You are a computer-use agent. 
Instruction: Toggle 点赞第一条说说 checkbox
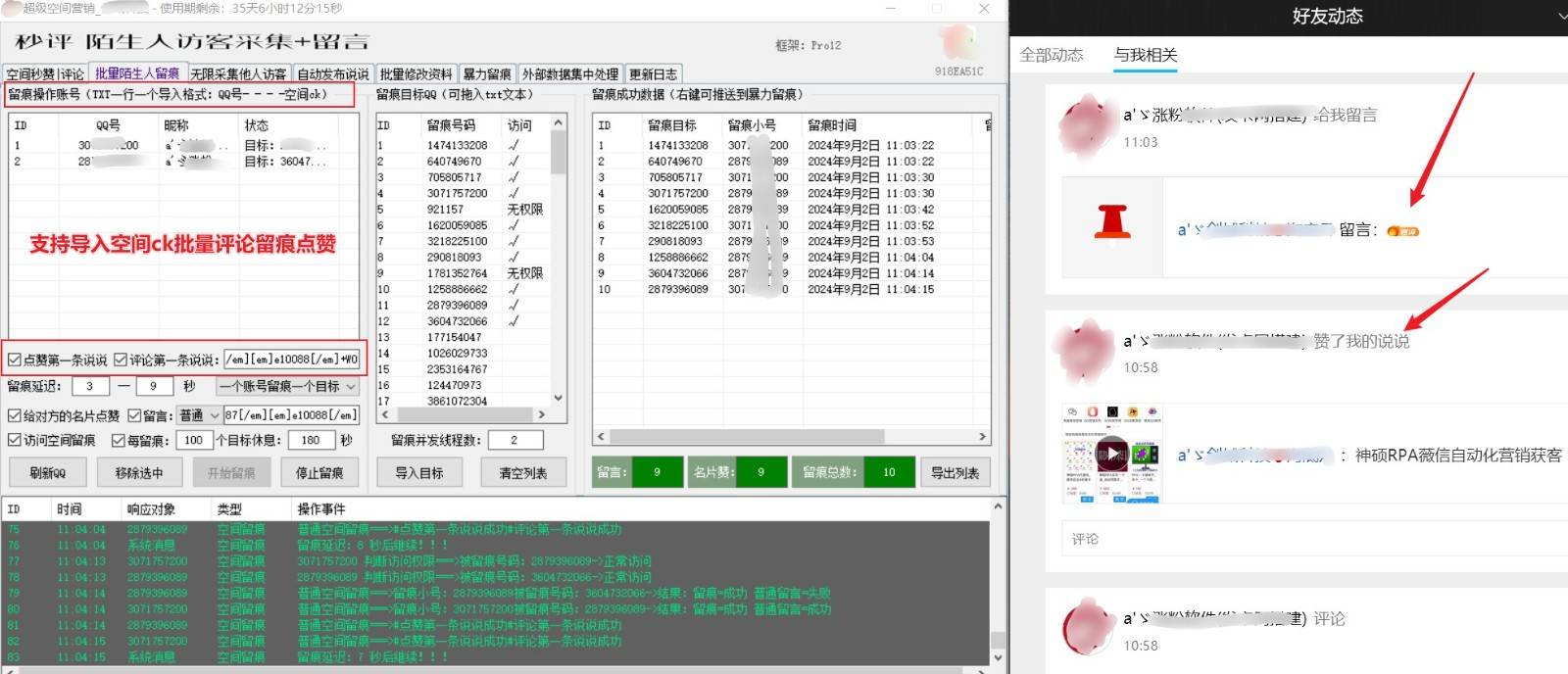(x=15, y=361)
